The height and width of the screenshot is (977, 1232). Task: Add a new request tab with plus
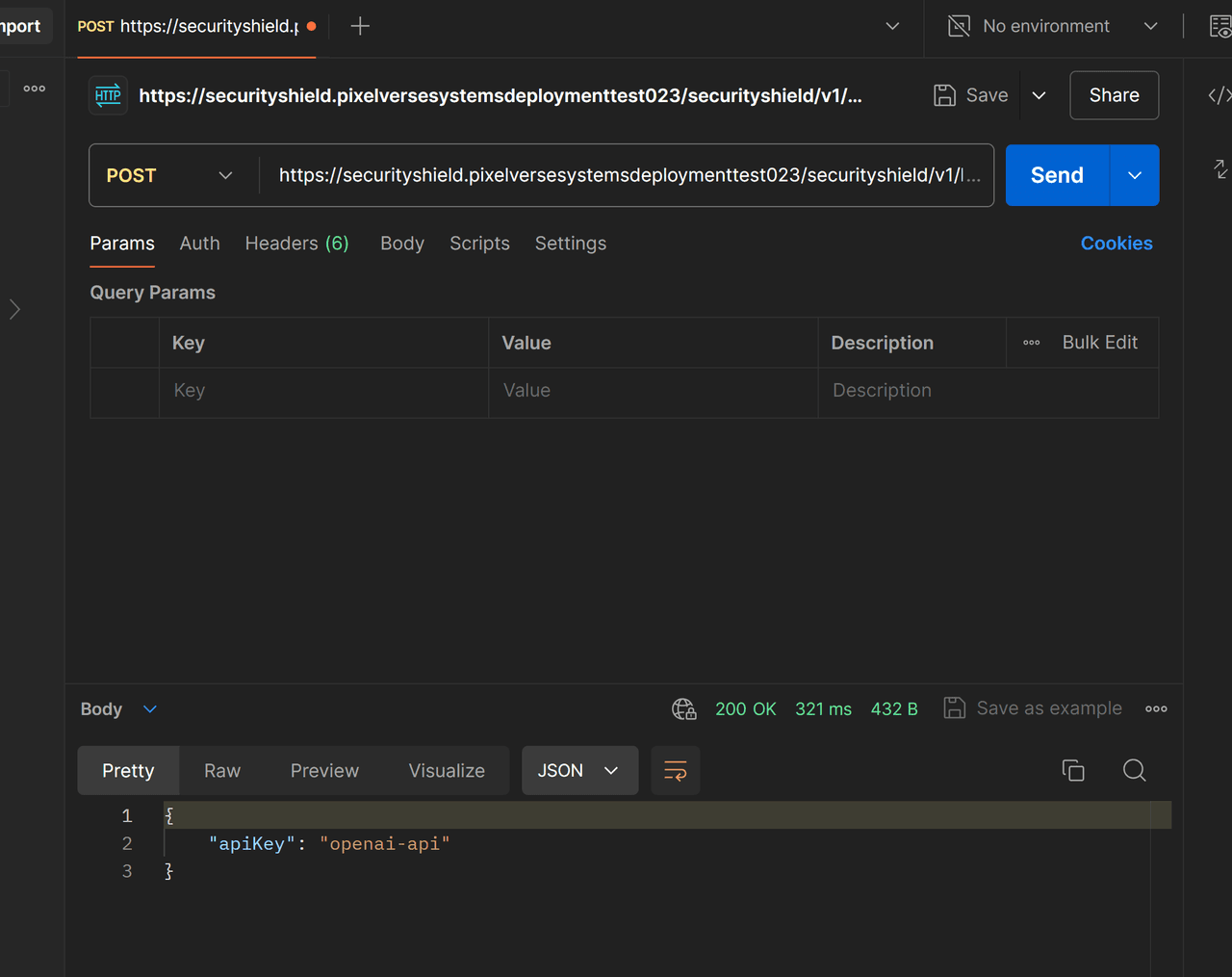pos(360,26)
